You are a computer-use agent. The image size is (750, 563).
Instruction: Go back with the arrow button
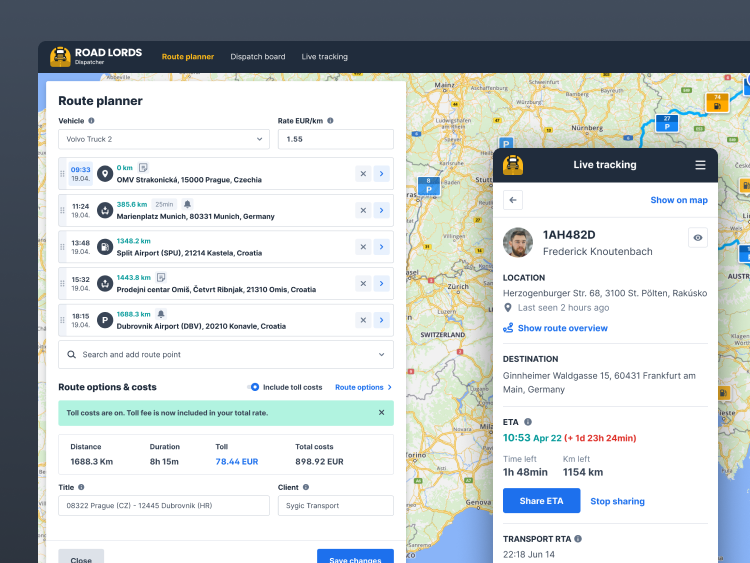513,200
